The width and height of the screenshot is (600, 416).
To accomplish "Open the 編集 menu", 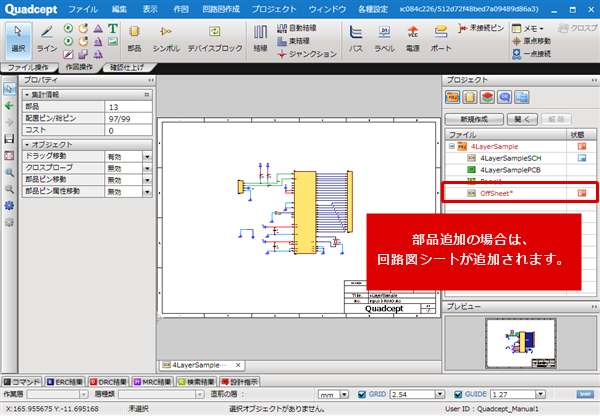I will pyautogui.click(x=119, y=9).
